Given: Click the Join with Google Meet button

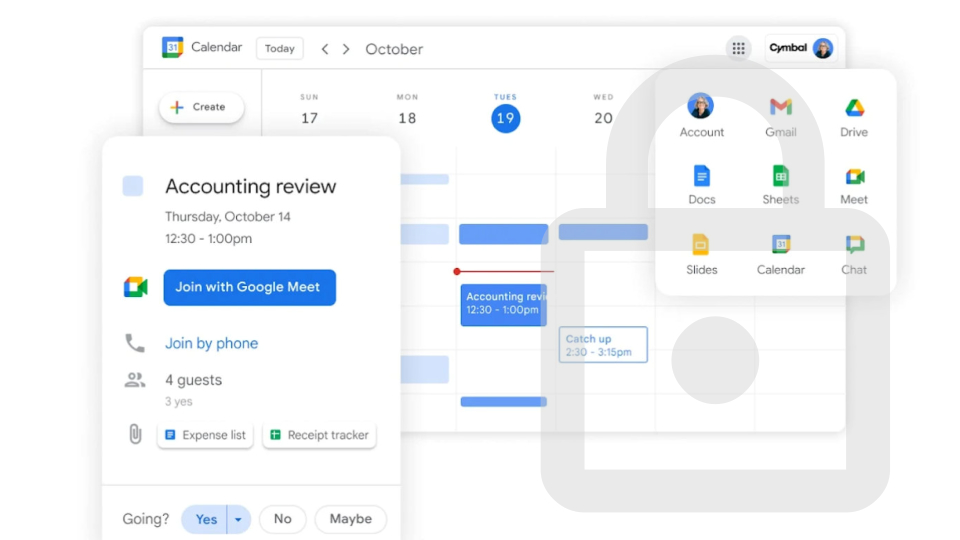Looking at the screenshot, I should [x=249, y=287].
